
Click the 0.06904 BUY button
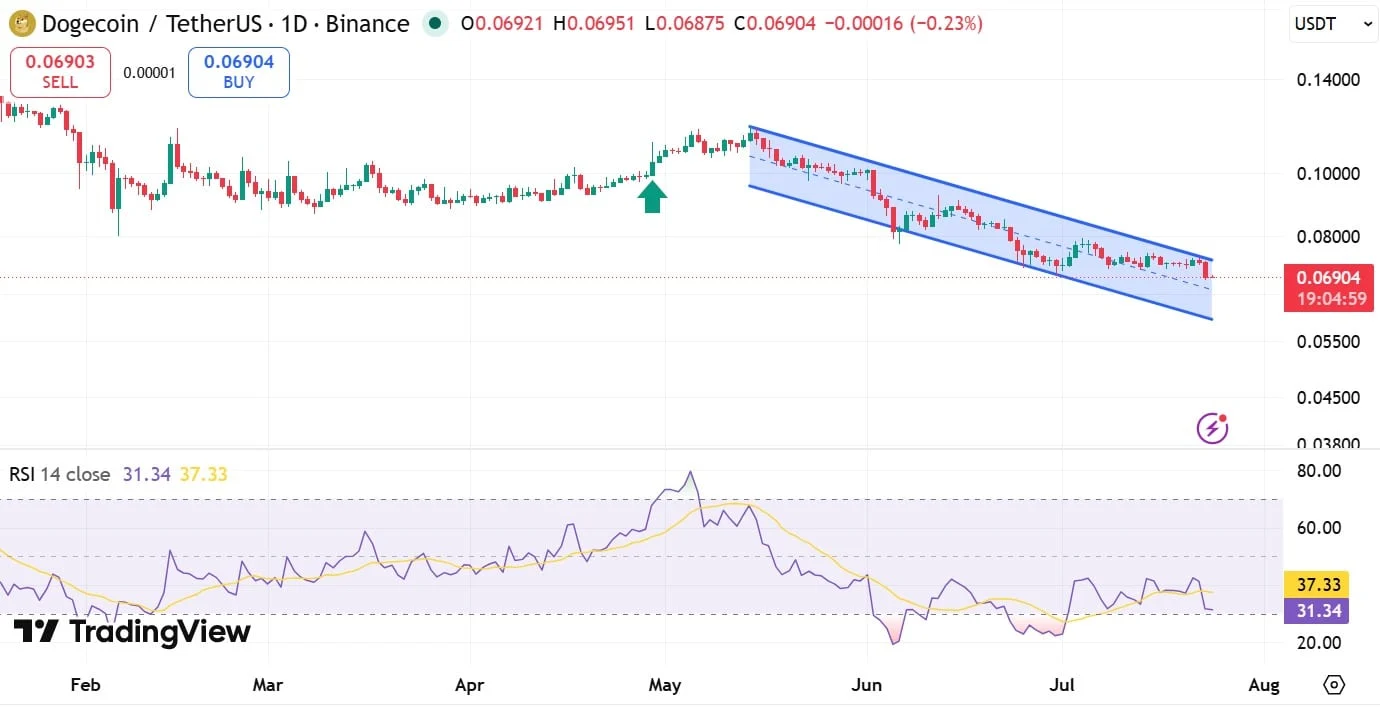point(239,72)
